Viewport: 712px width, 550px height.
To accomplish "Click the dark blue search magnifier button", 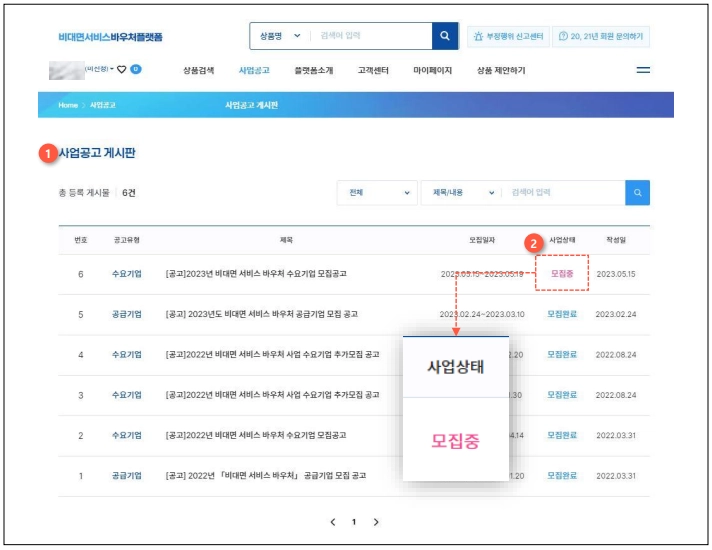I will [x=445, y=36].
